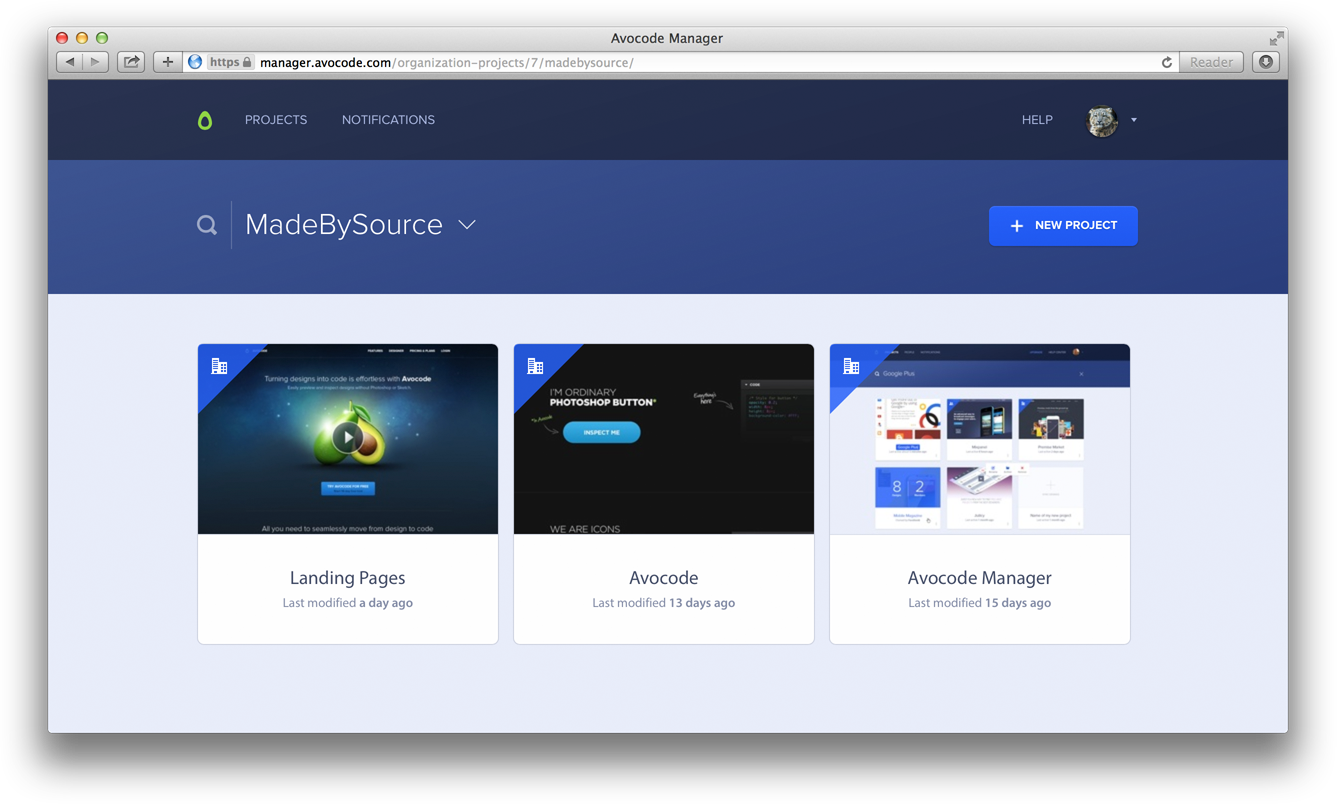Click the Safari forward arrow button
This screenshot has width=1337, height=804.
96,62
